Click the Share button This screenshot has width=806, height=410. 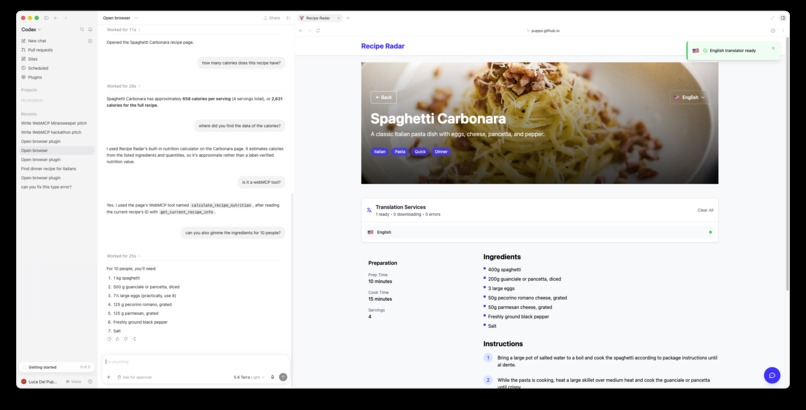[272, 18]
